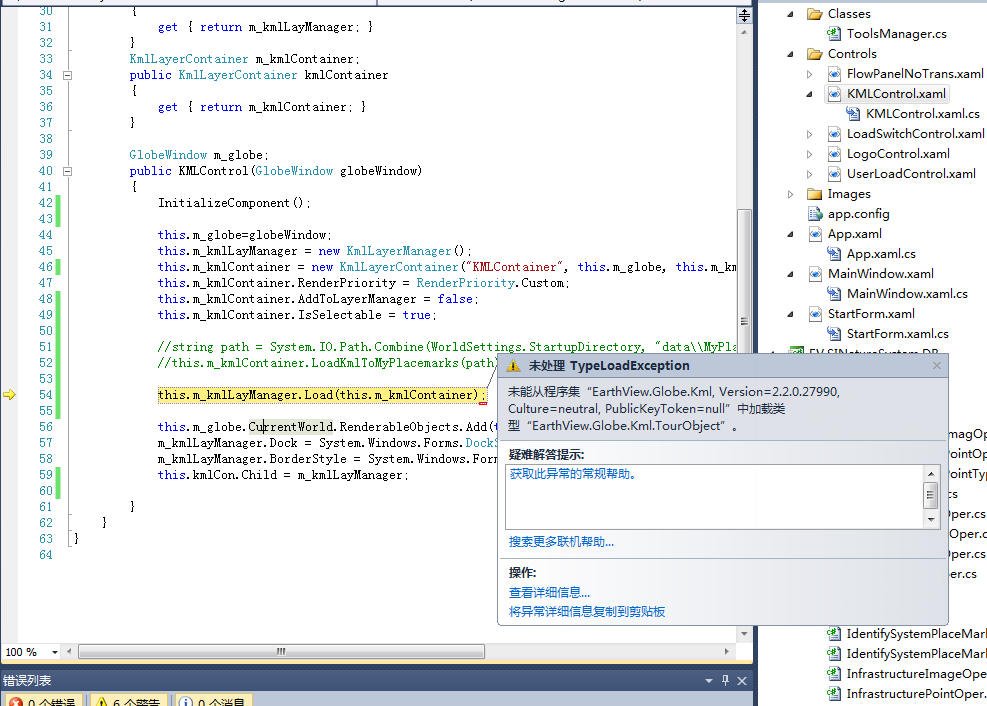Select StartForm.xaml in the solution tree
This screenshot has width=987, height=706.
[x=871, y=314]
